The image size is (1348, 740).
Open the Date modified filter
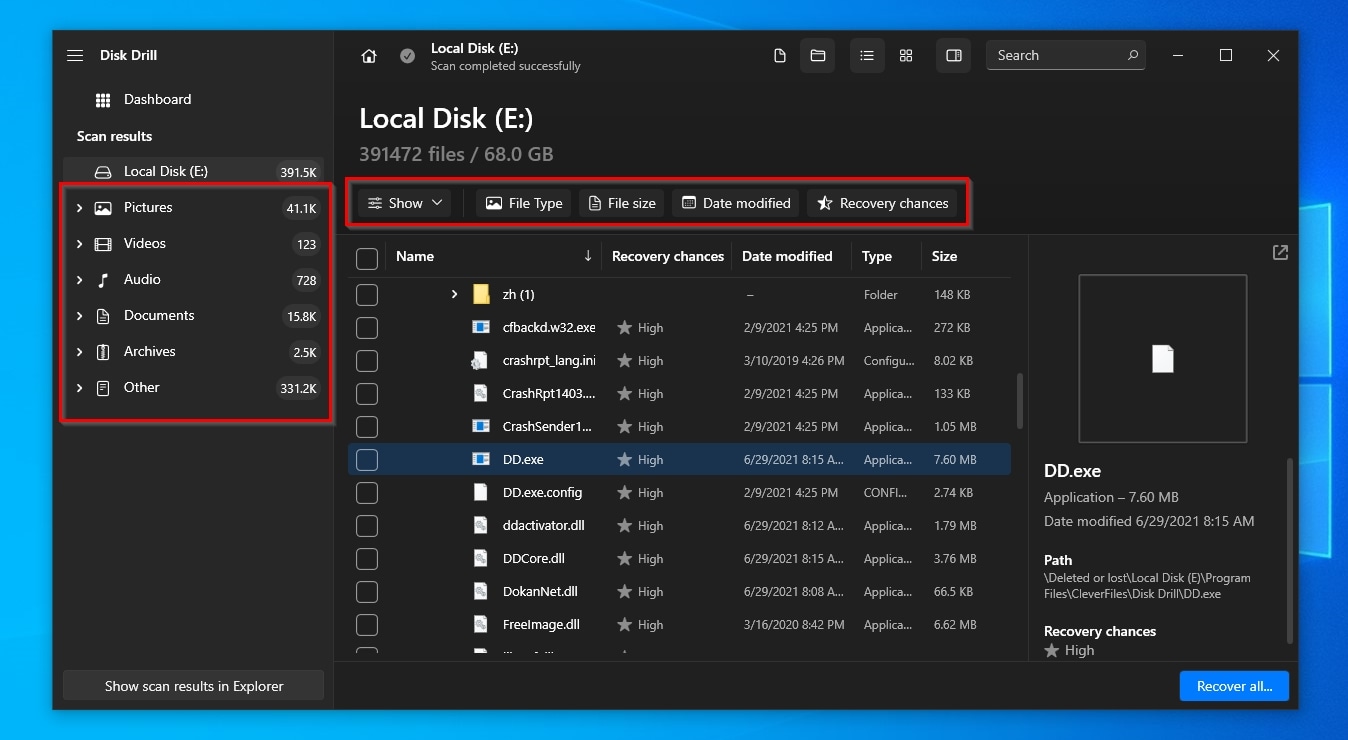point(736,203)
